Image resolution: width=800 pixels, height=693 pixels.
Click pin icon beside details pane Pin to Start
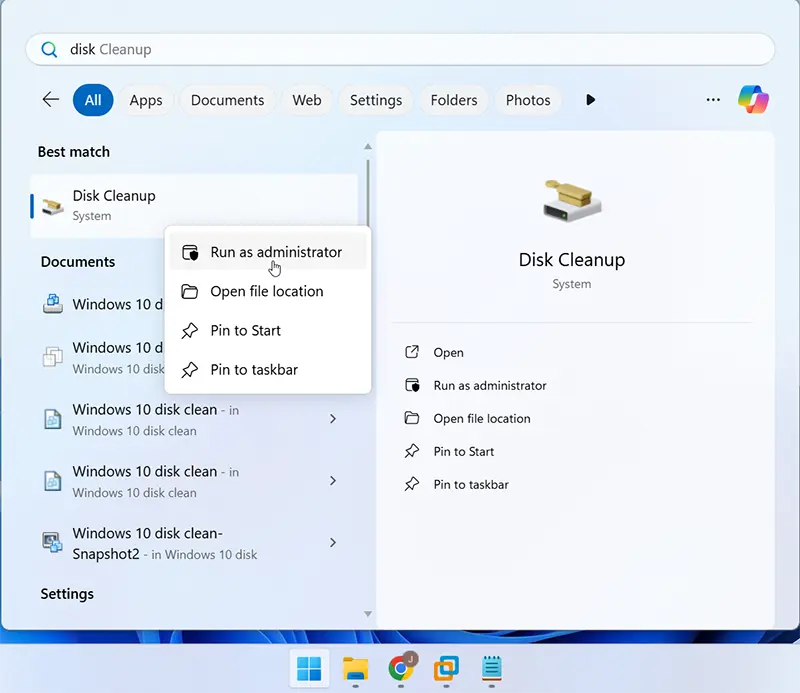pos(412,451)
